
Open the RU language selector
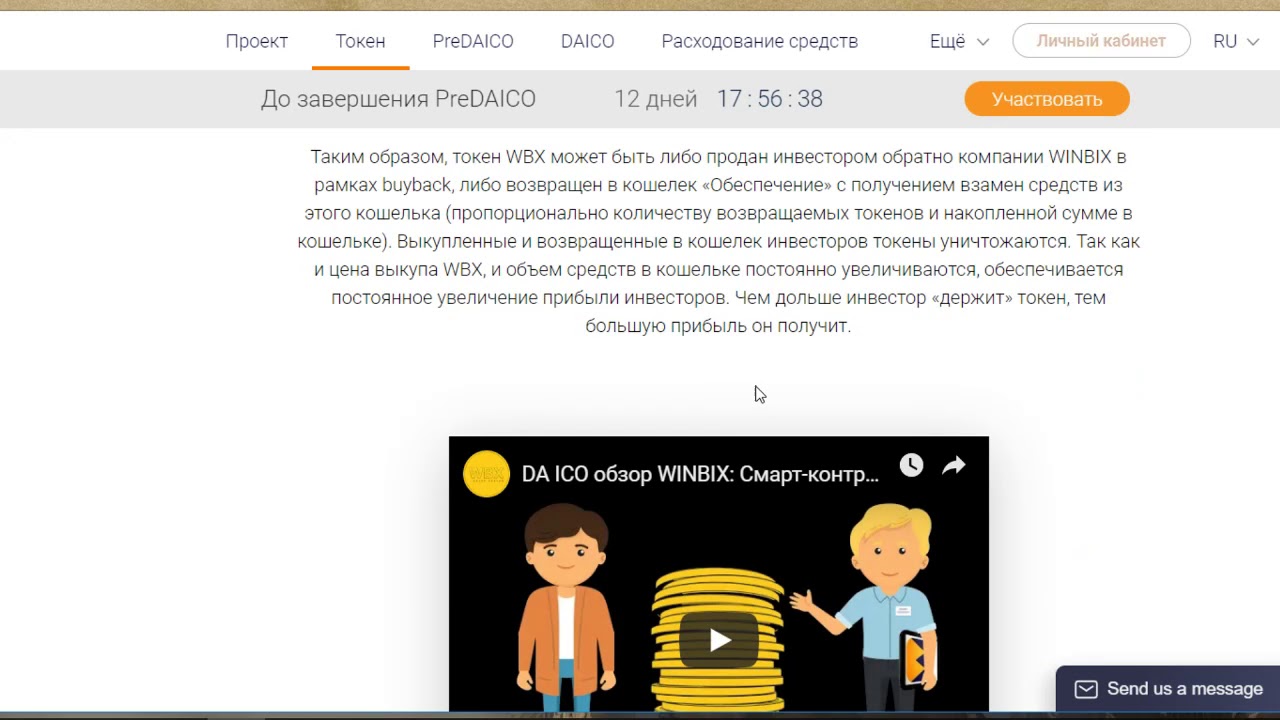(1235, 41)
